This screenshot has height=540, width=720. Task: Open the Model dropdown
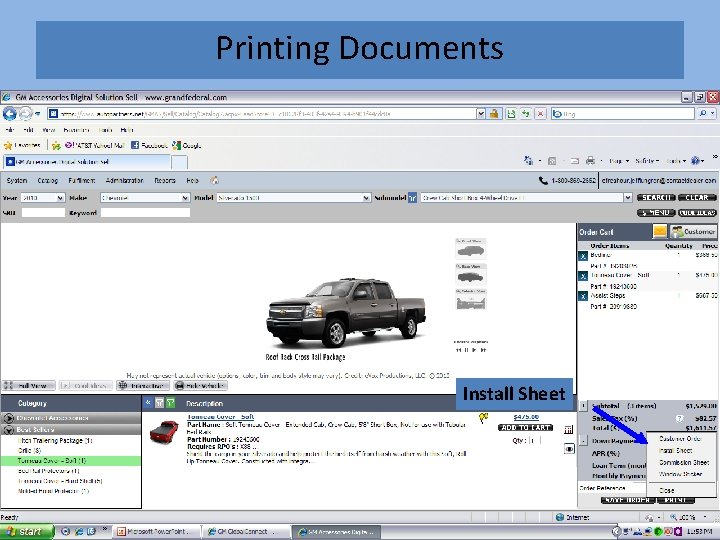pos(294,198)
